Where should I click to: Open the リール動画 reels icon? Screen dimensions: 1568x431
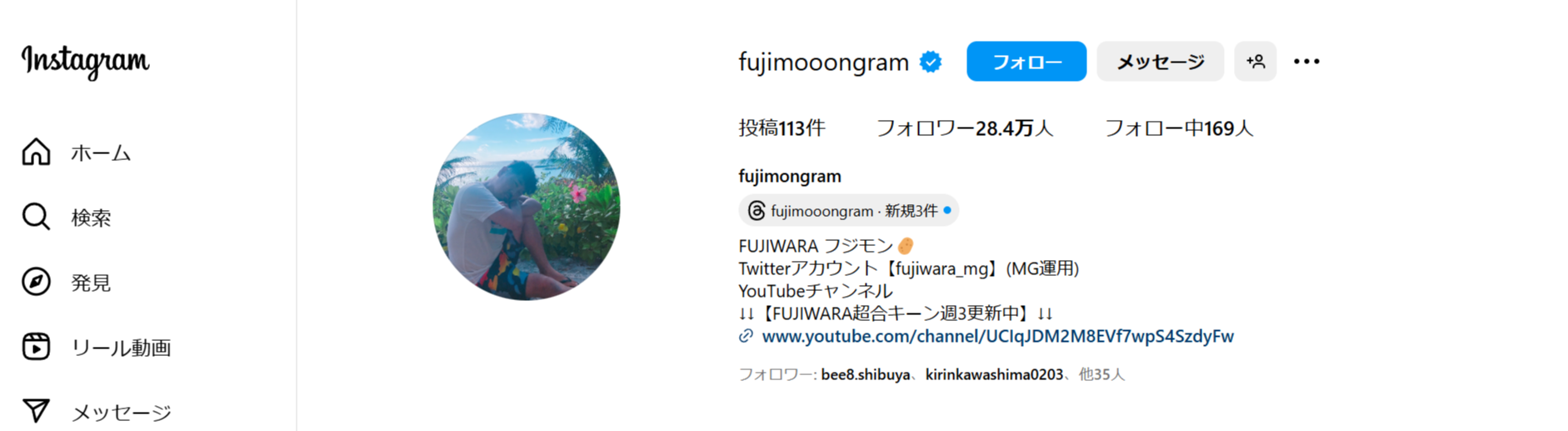(x=36, y=347)
